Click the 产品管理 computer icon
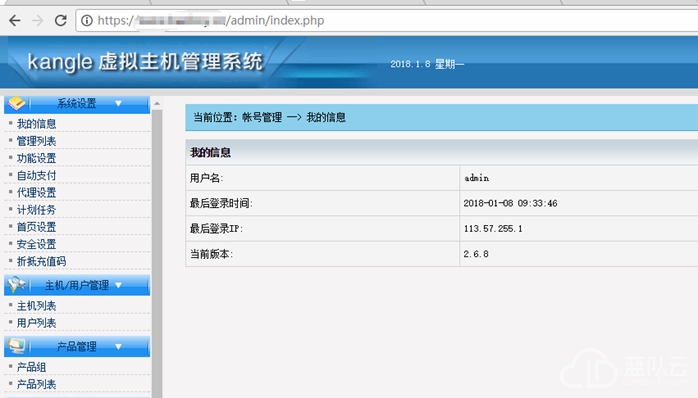The width and height of the screenshot is (698, 398). tap(17, 346)
